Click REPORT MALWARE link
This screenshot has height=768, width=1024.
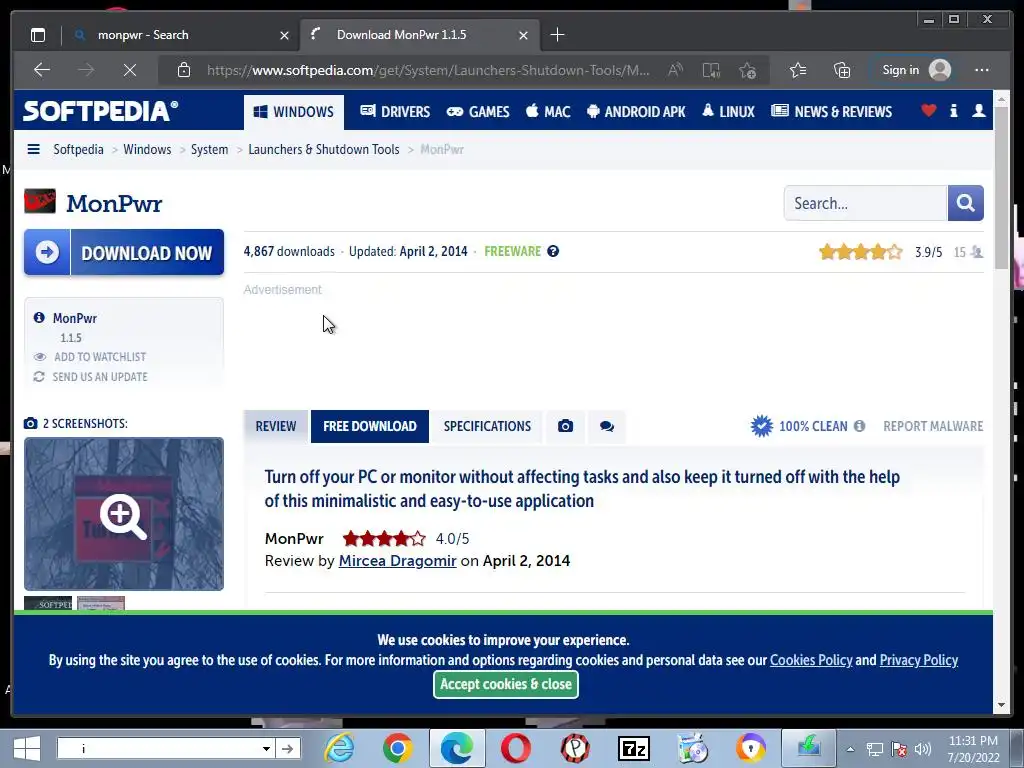[933, 426]
